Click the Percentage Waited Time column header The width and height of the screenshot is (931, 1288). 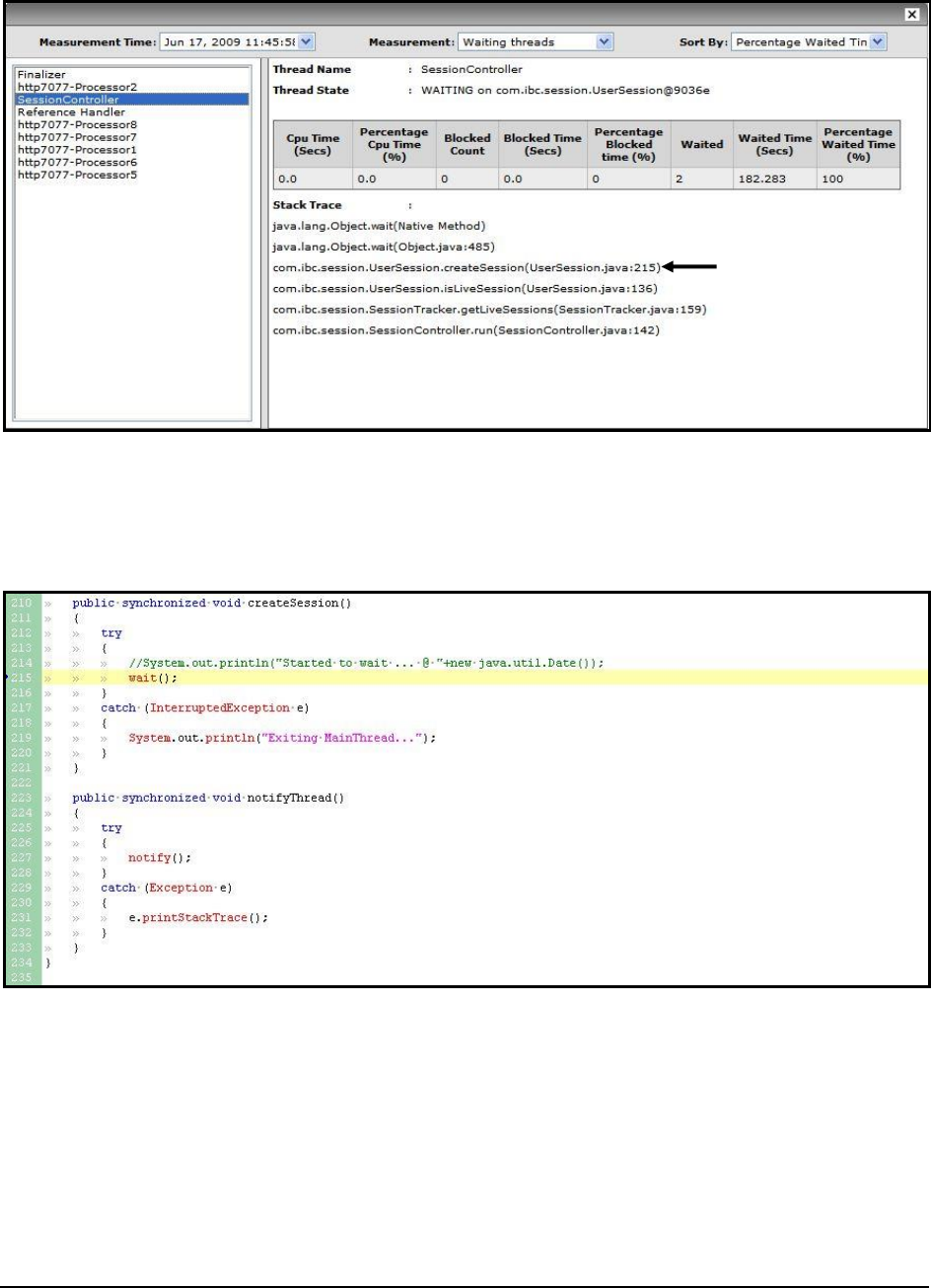click(860, 144)
